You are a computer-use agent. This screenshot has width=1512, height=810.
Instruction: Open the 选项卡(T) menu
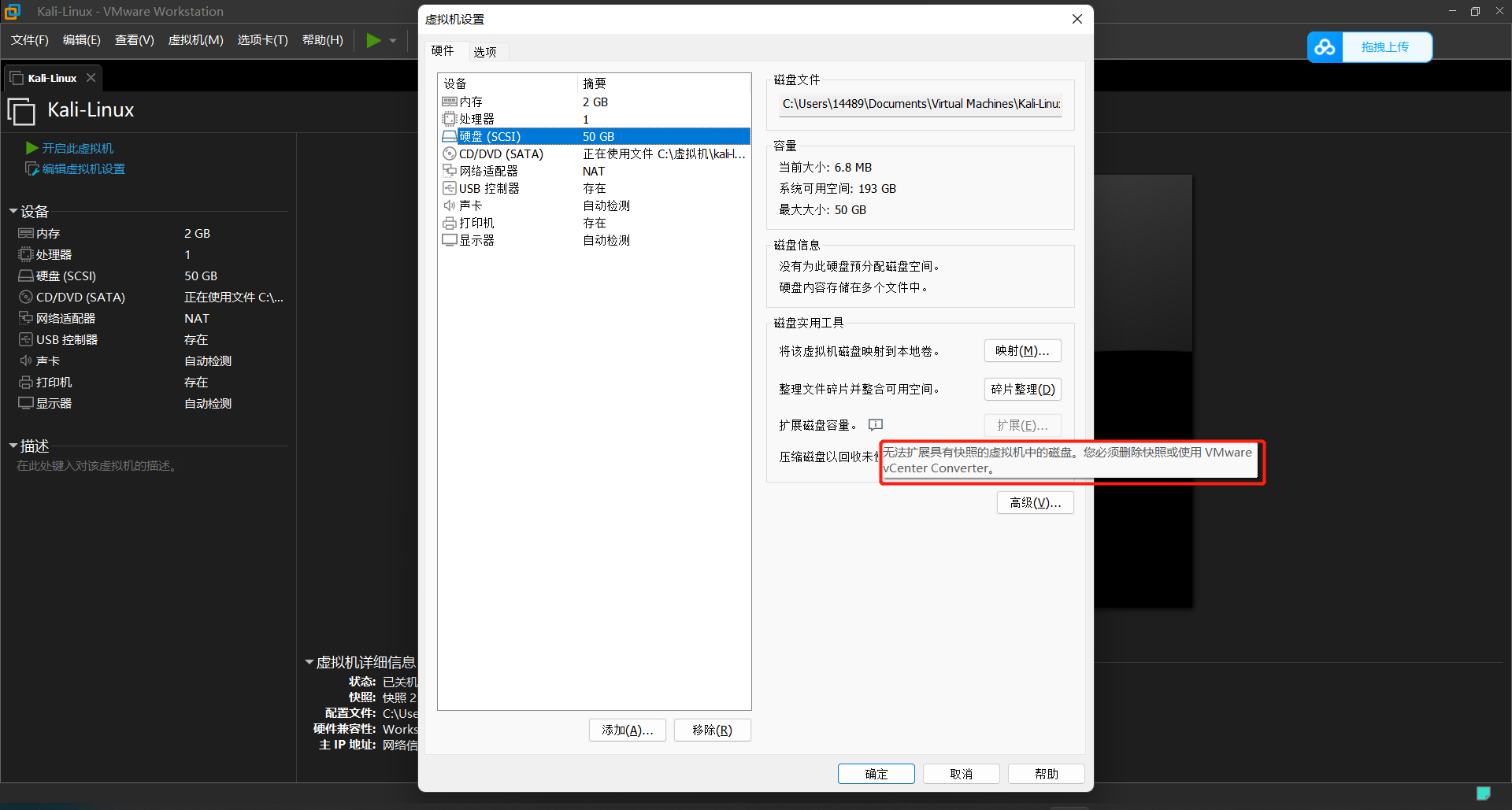[263, 40]
